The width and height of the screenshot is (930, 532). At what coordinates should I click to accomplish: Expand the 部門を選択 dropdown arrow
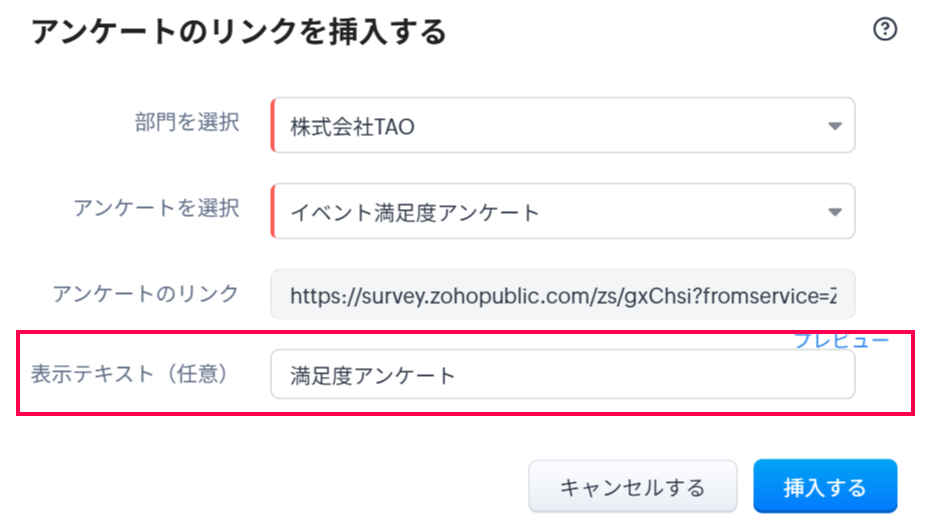[834, 126]
